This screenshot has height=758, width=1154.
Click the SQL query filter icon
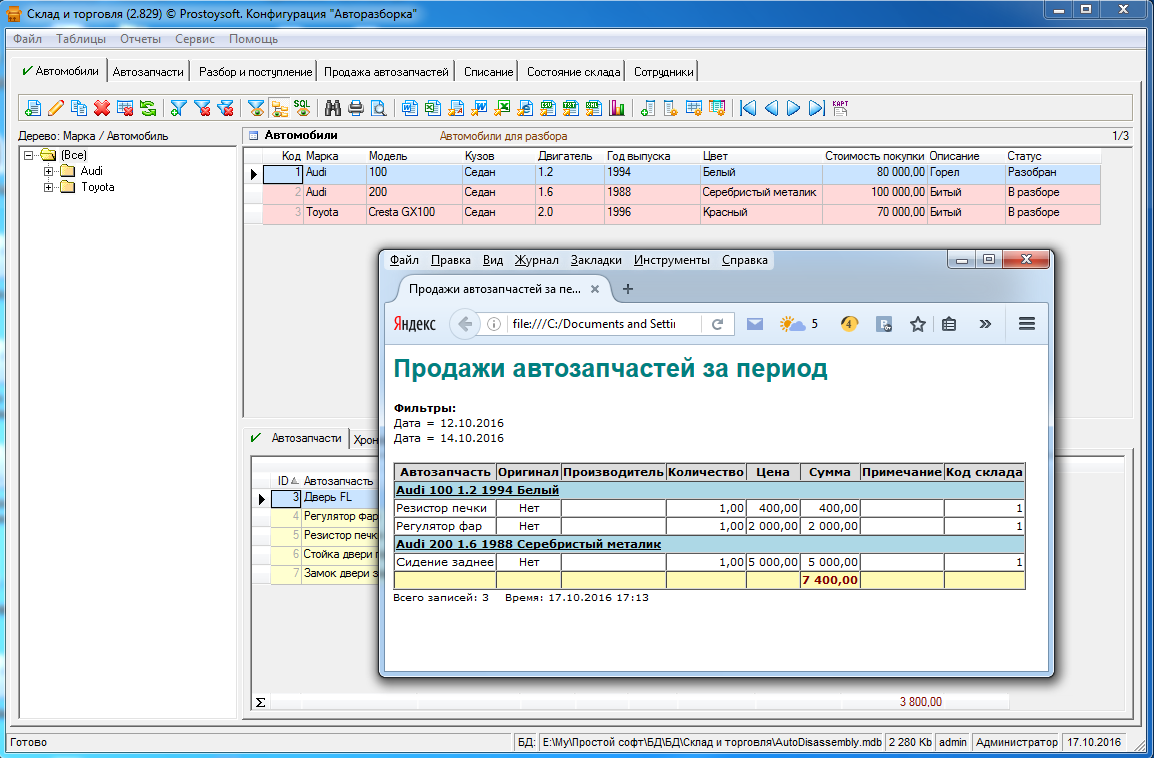301,108
